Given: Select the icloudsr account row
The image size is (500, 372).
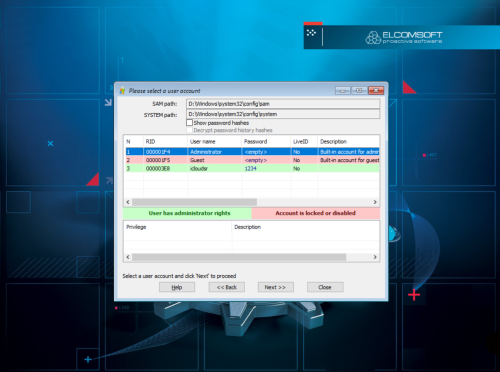Looking at the screenshot, I should coord(252,168).
